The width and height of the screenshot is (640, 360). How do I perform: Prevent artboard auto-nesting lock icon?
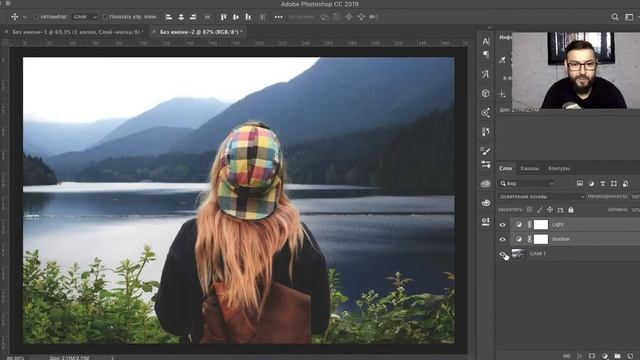pyautogui.click(x=560, y=210)
